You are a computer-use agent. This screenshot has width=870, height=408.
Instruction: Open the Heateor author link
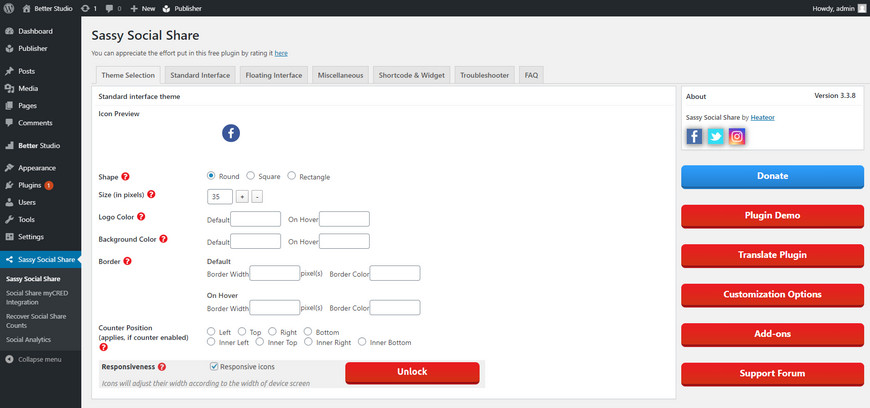click(x=762, y=118)
